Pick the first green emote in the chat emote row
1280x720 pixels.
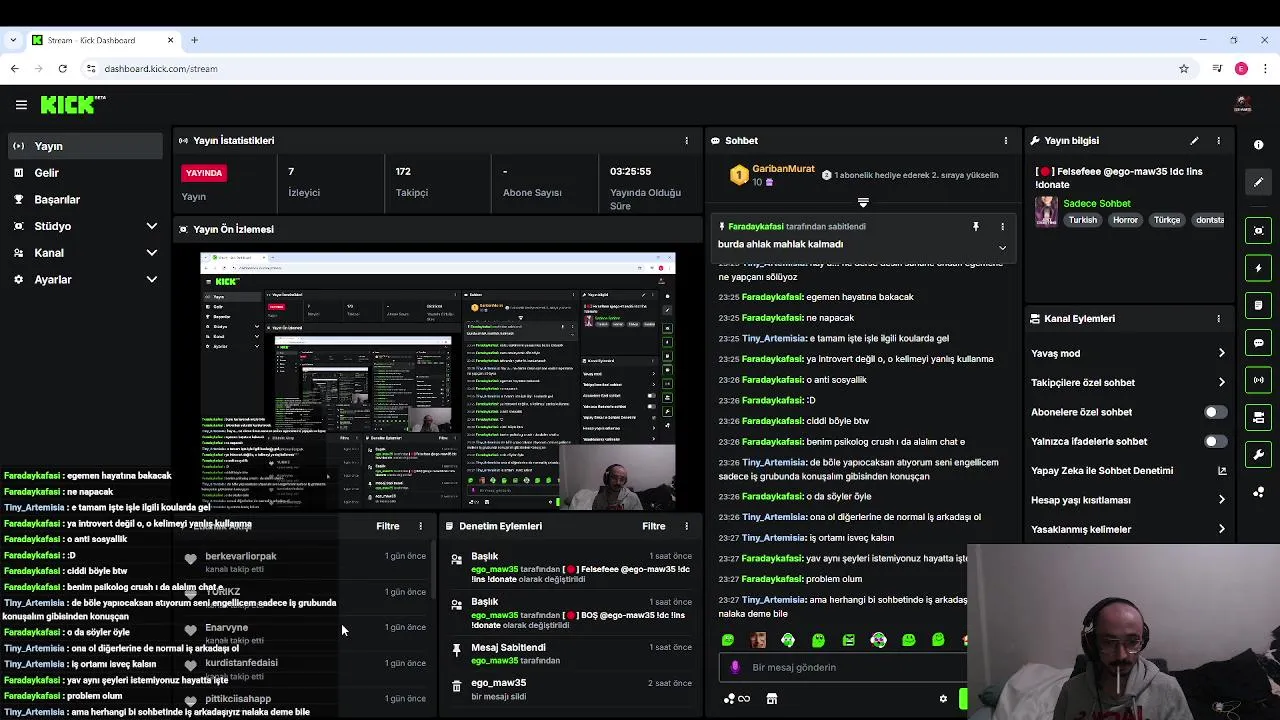coord(728,640)
